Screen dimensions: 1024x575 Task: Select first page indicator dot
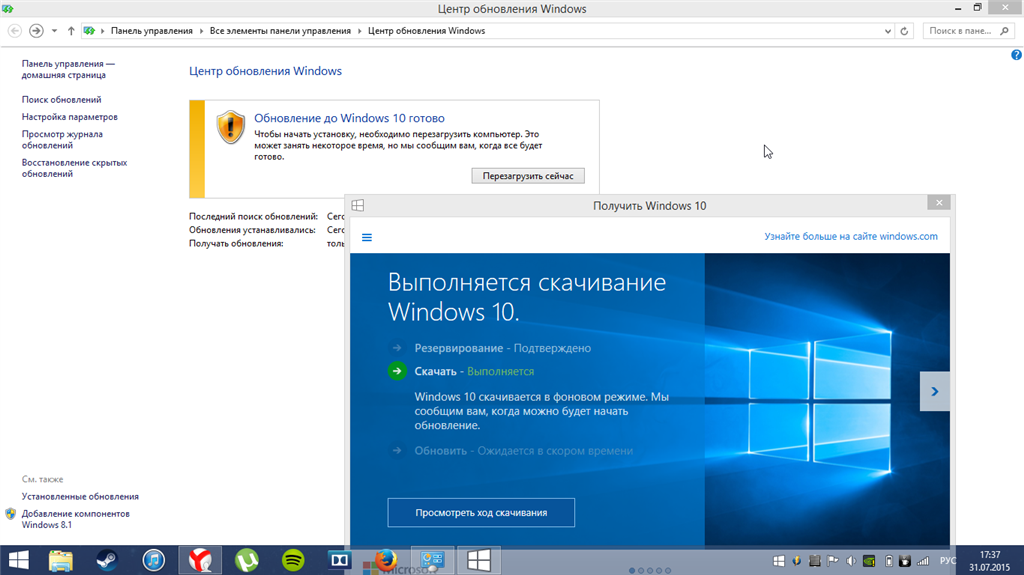[x=632, y=570]
